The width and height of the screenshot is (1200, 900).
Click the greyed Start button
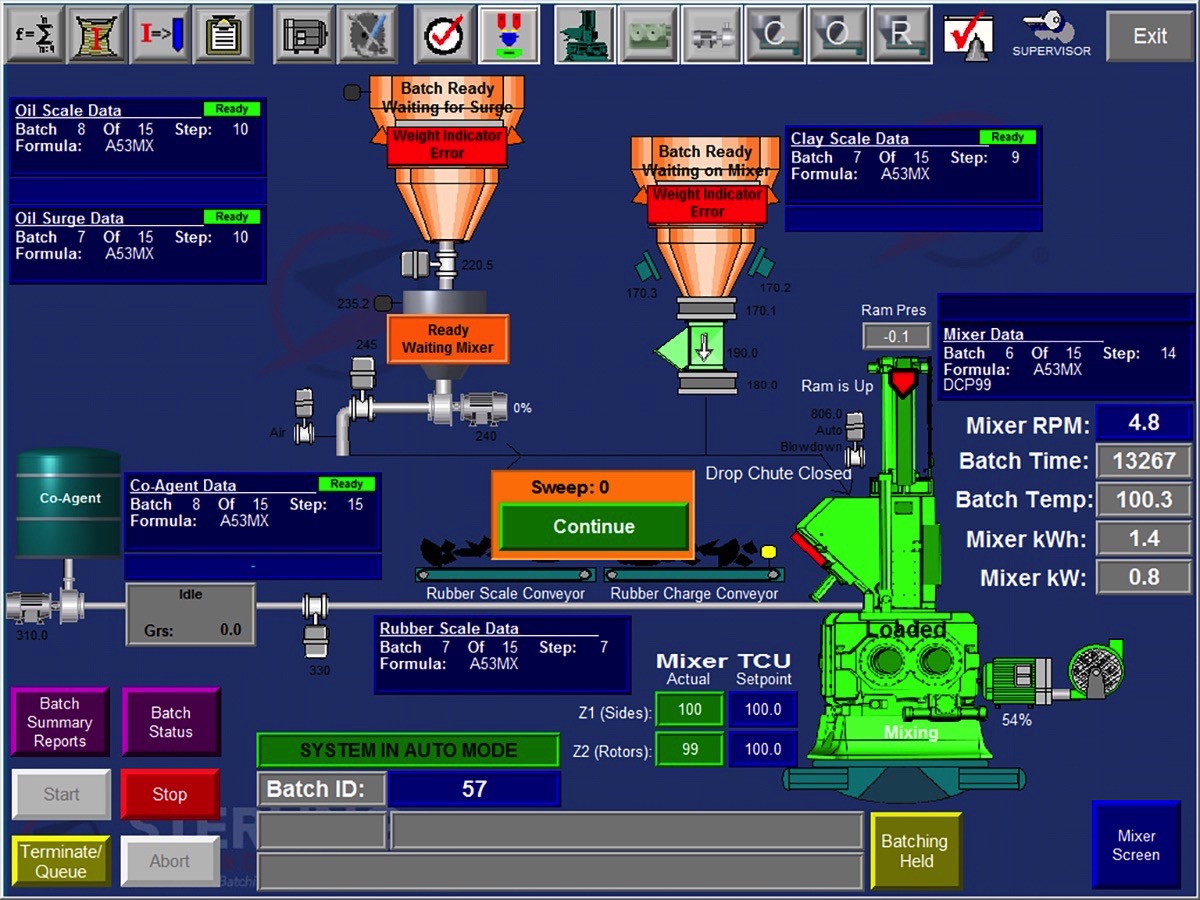pyautogui.click(x=61, y=795)
